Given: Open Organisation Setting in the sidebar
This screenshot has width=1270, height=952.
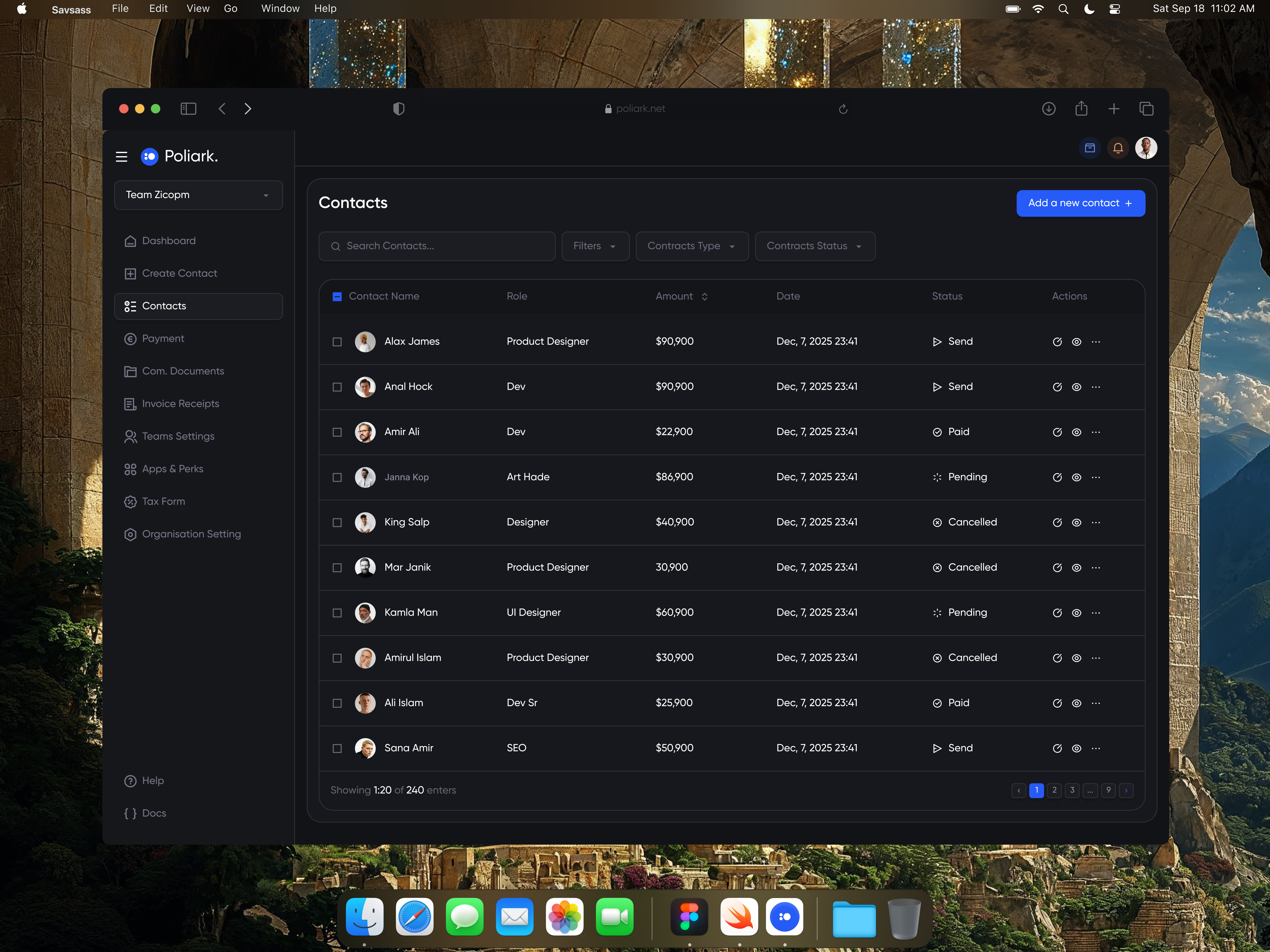Looking at the screenshot, I should coord(198,534).
